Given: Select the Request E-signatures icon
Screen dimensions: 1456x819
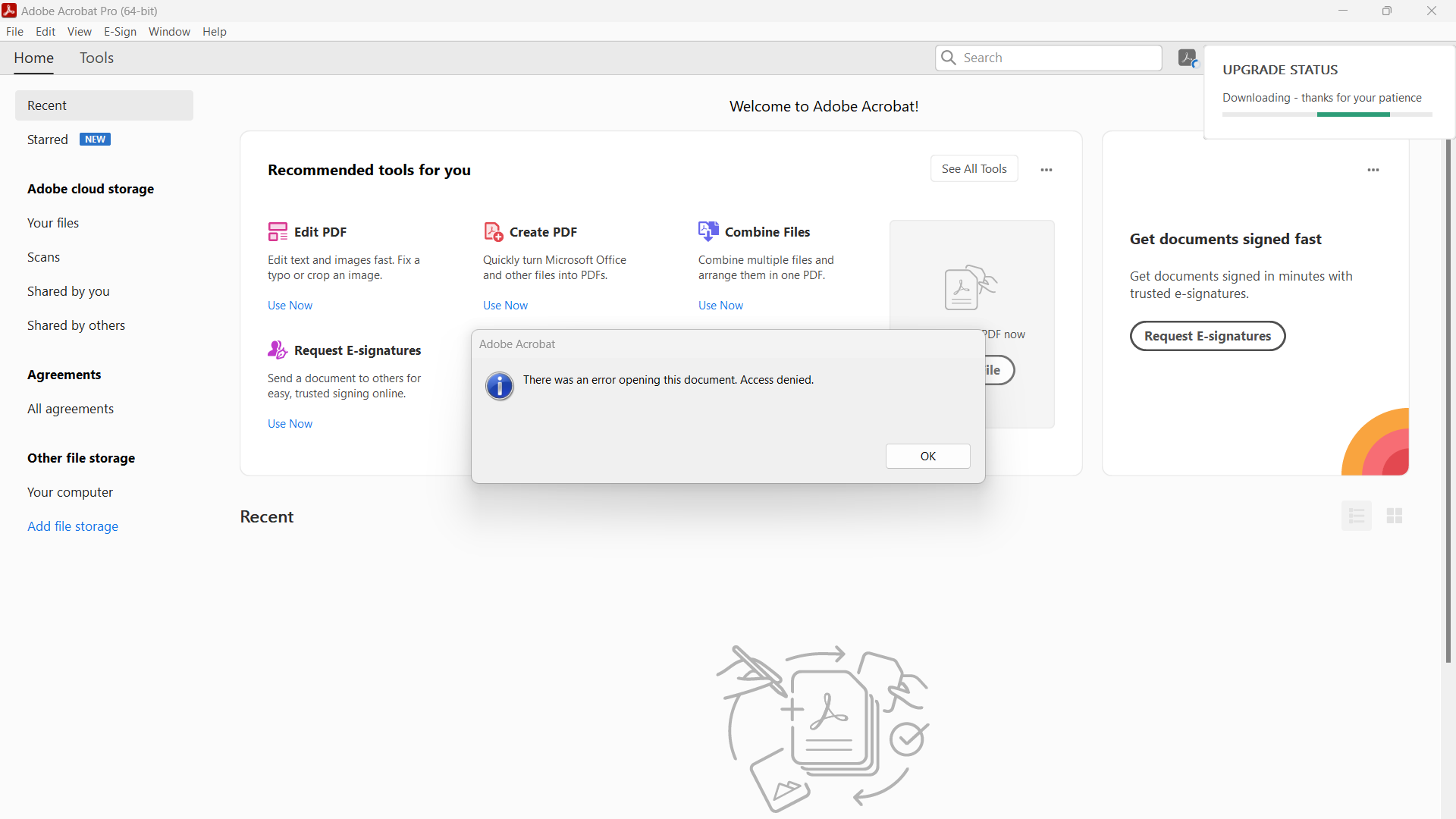Looking at the screenshot, I should click(x=278, y=350).
